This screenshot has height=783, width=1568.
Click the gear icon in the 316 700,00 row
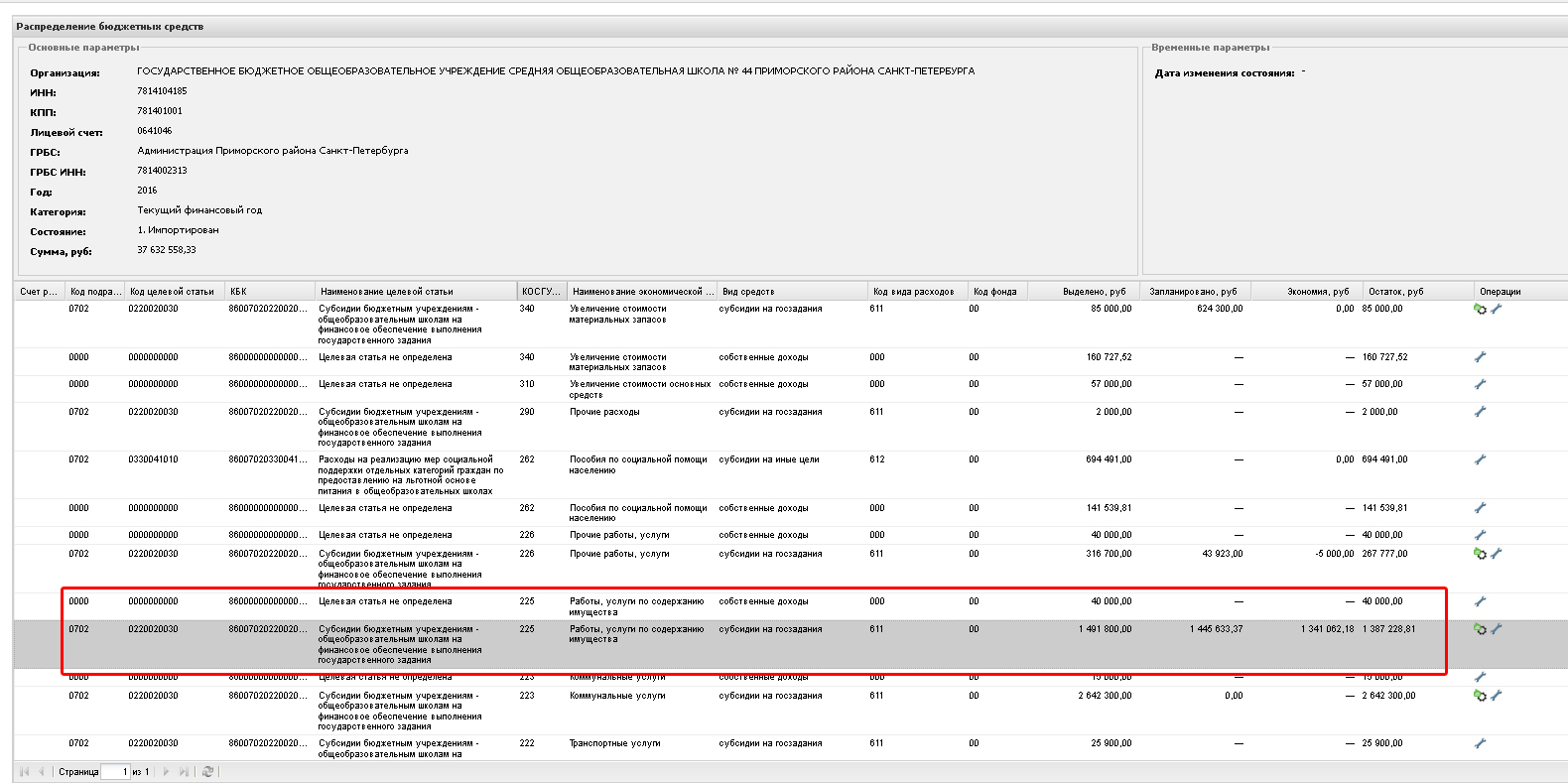click(x=1480, y=554)
